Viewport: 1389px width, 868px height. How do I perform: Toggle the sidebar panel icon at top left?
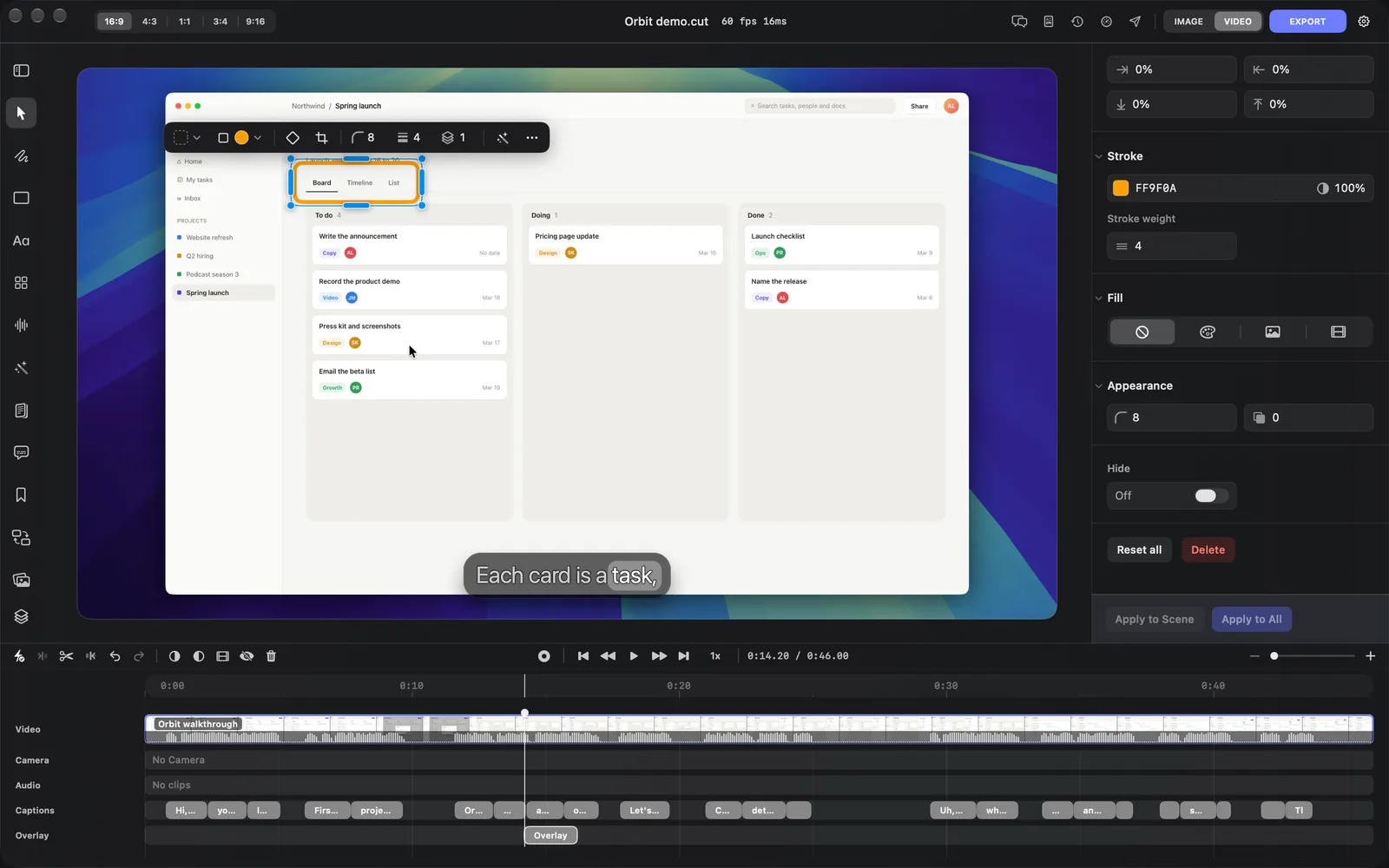(21, 70)
